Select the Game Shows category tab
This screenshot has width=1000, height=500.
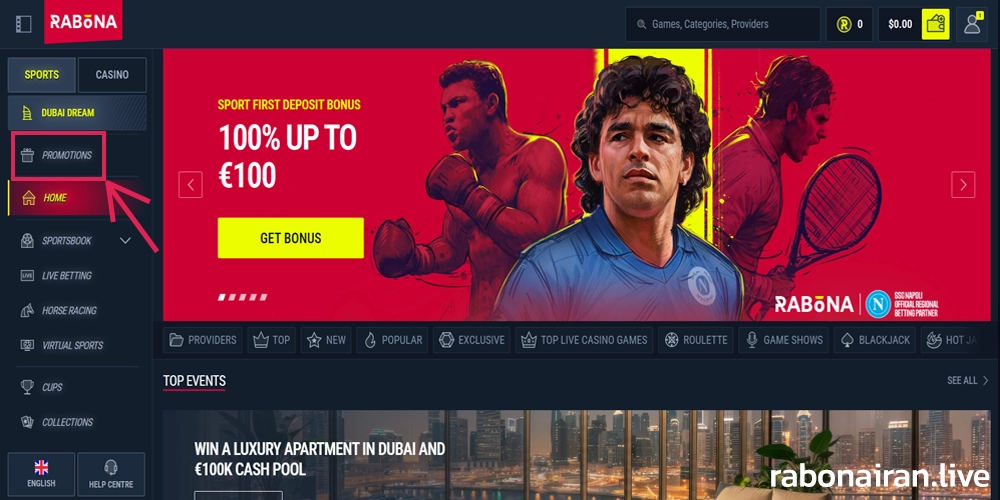(784, 340)
